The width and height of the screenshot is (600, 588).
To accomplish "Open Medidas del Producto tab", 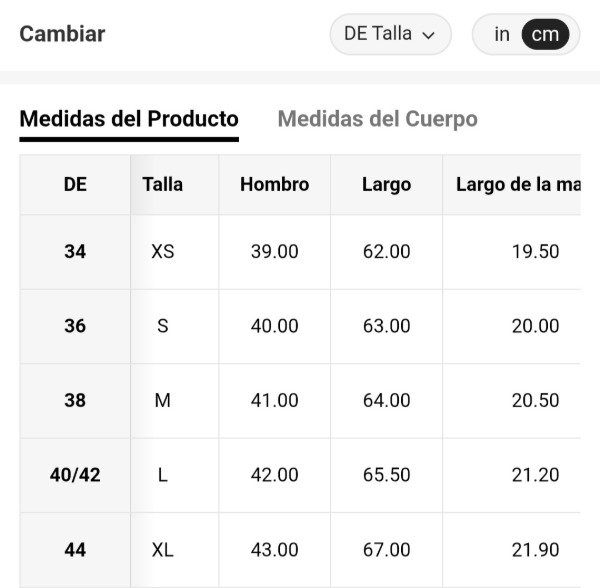I will 129,119.
